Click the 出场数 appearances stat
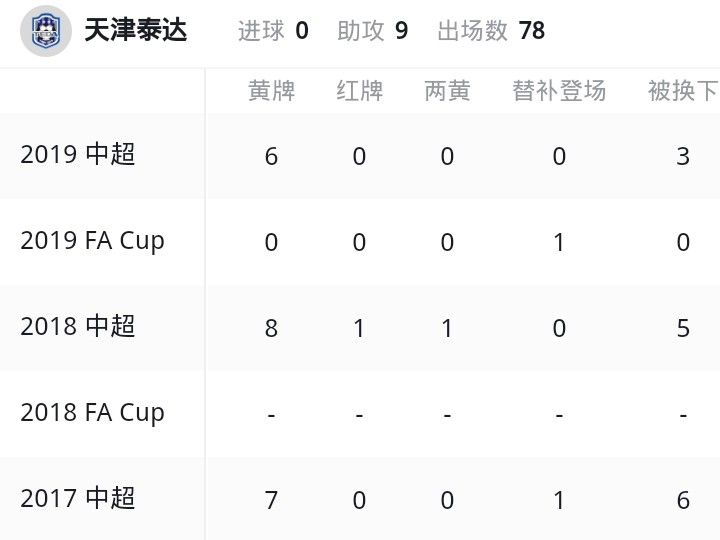Screen dimensions: 720x540 491,31
